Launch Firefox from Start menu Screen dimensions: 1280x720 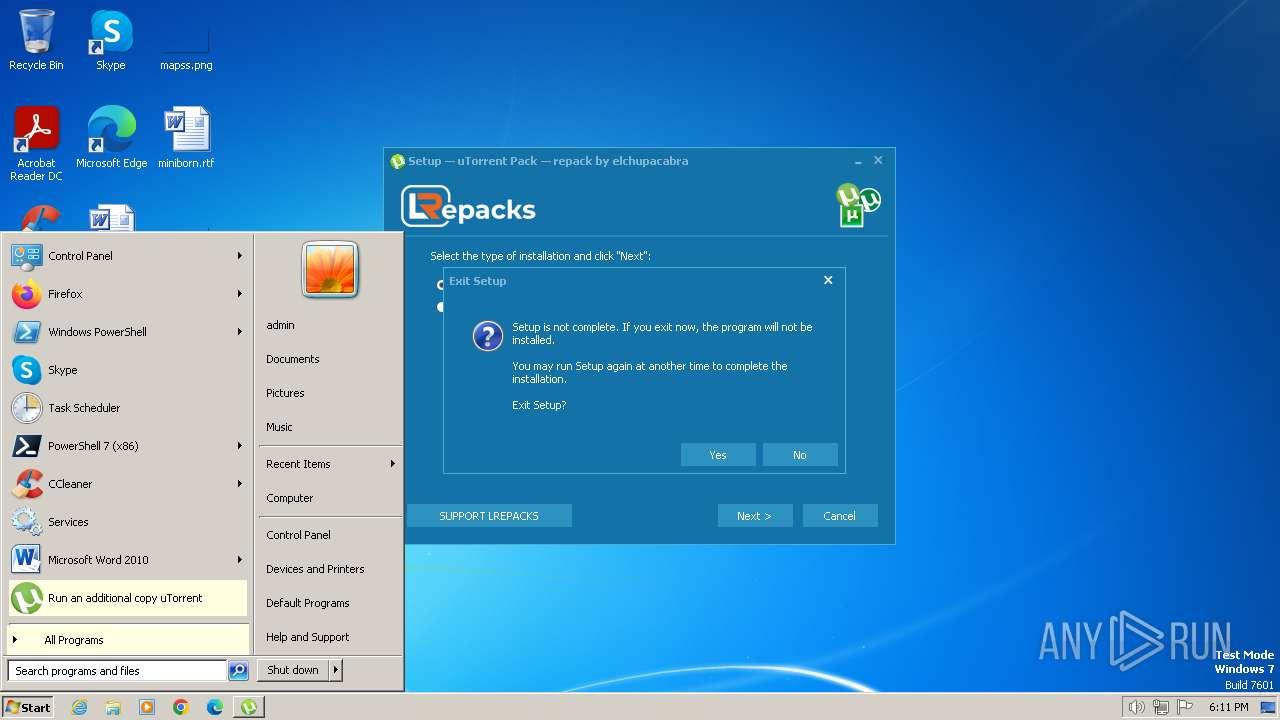coord(127,294)
